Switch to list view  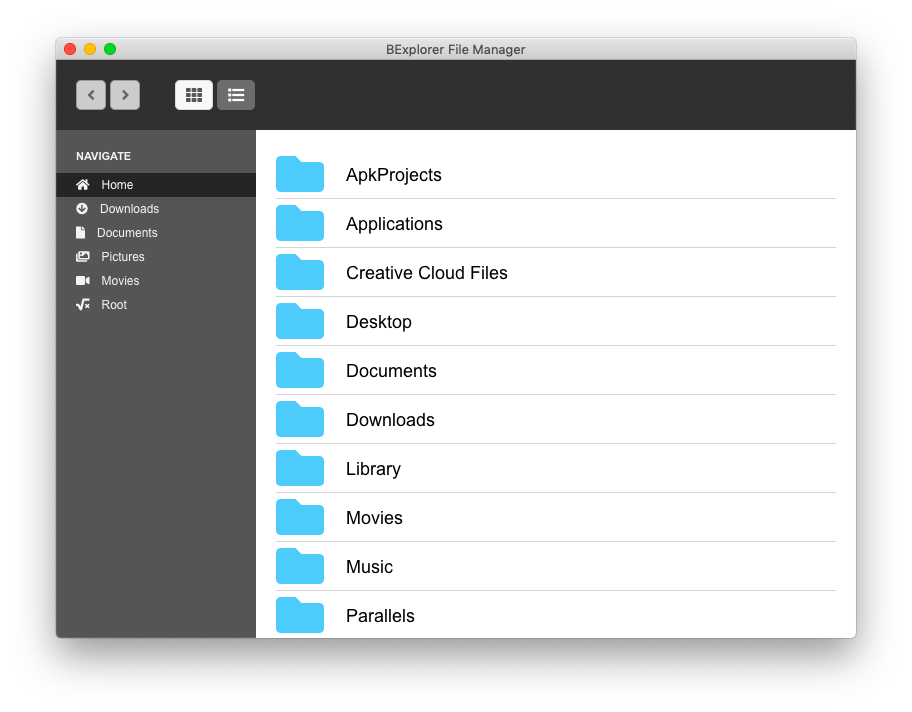point(236,95)
